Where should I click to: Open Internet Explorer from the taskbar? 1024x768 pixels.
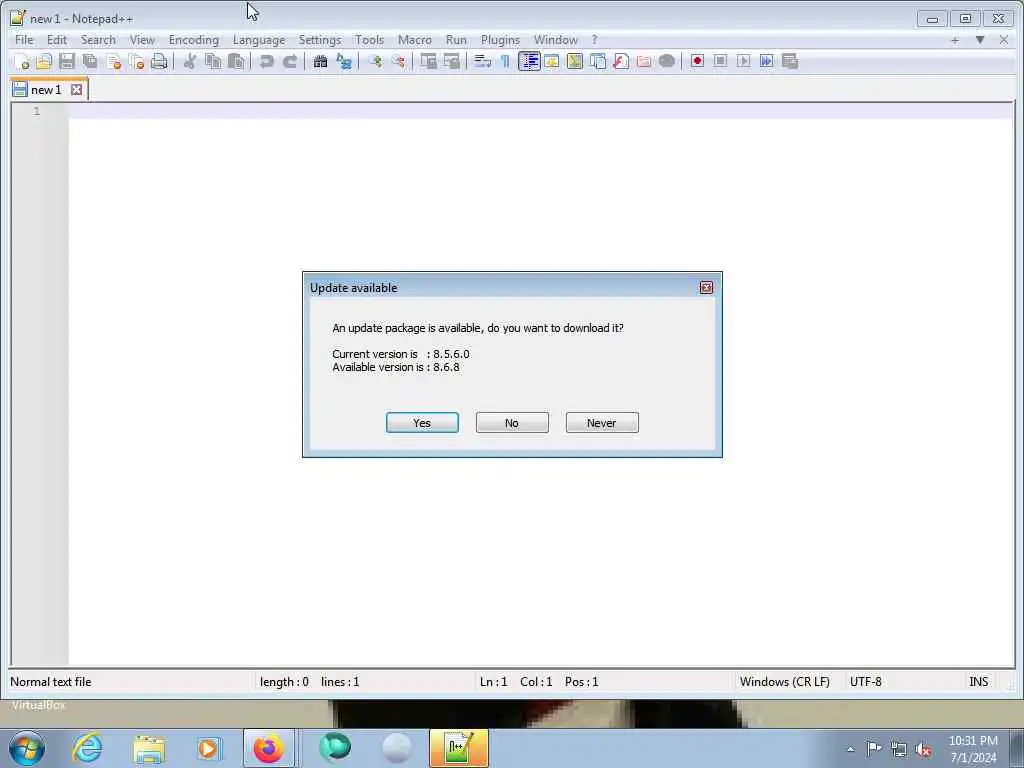pyautogui.click(x=87, y=748)
